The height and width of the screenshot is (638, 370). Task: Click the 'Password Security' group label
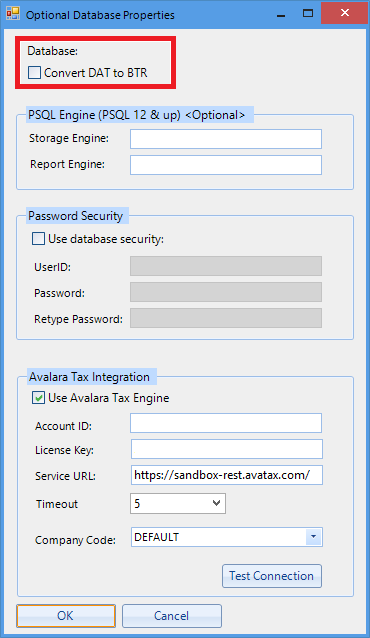click(75, 216)
